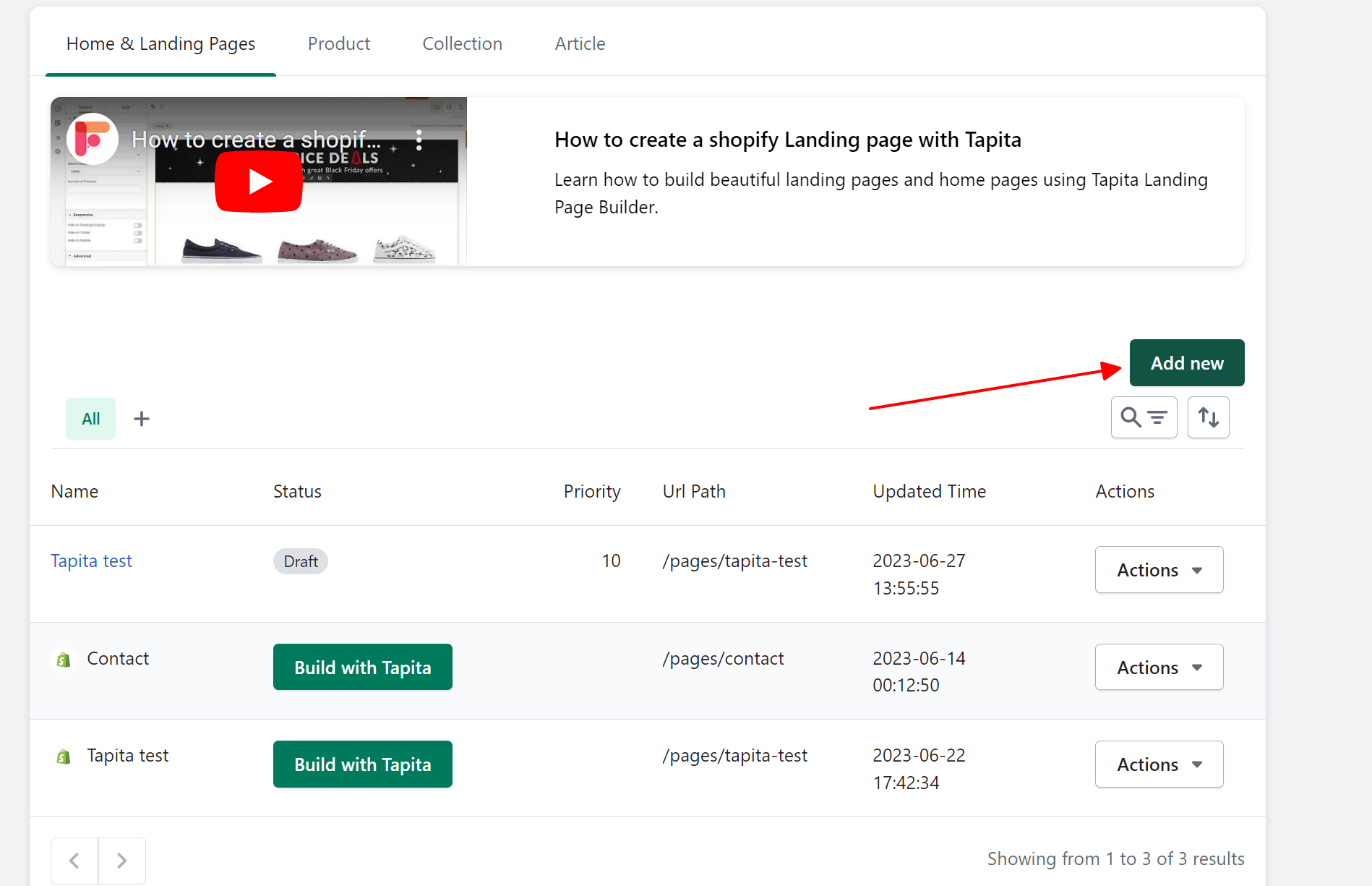Click the Url Path column header
The height and width of the screenshot is (886, 1372).
pyautogui.click(x=694, y=492)
